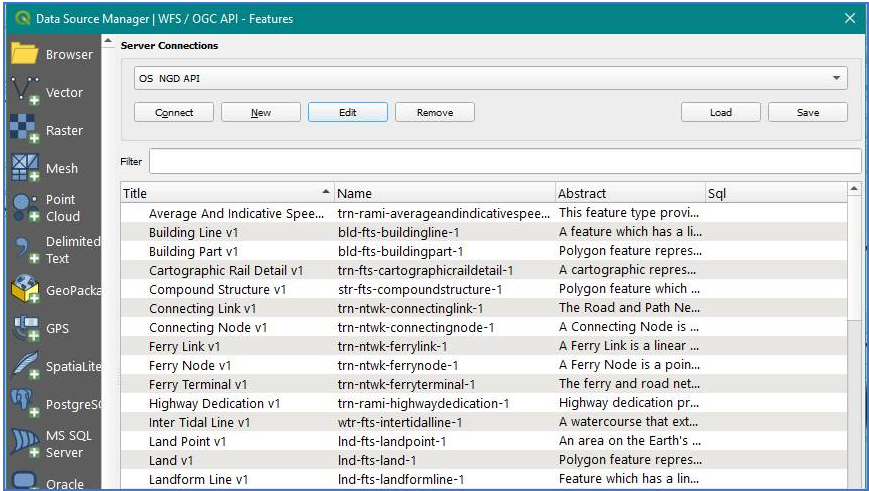
Task: Select the GPS source icon
Action: [x=25, y=328]
